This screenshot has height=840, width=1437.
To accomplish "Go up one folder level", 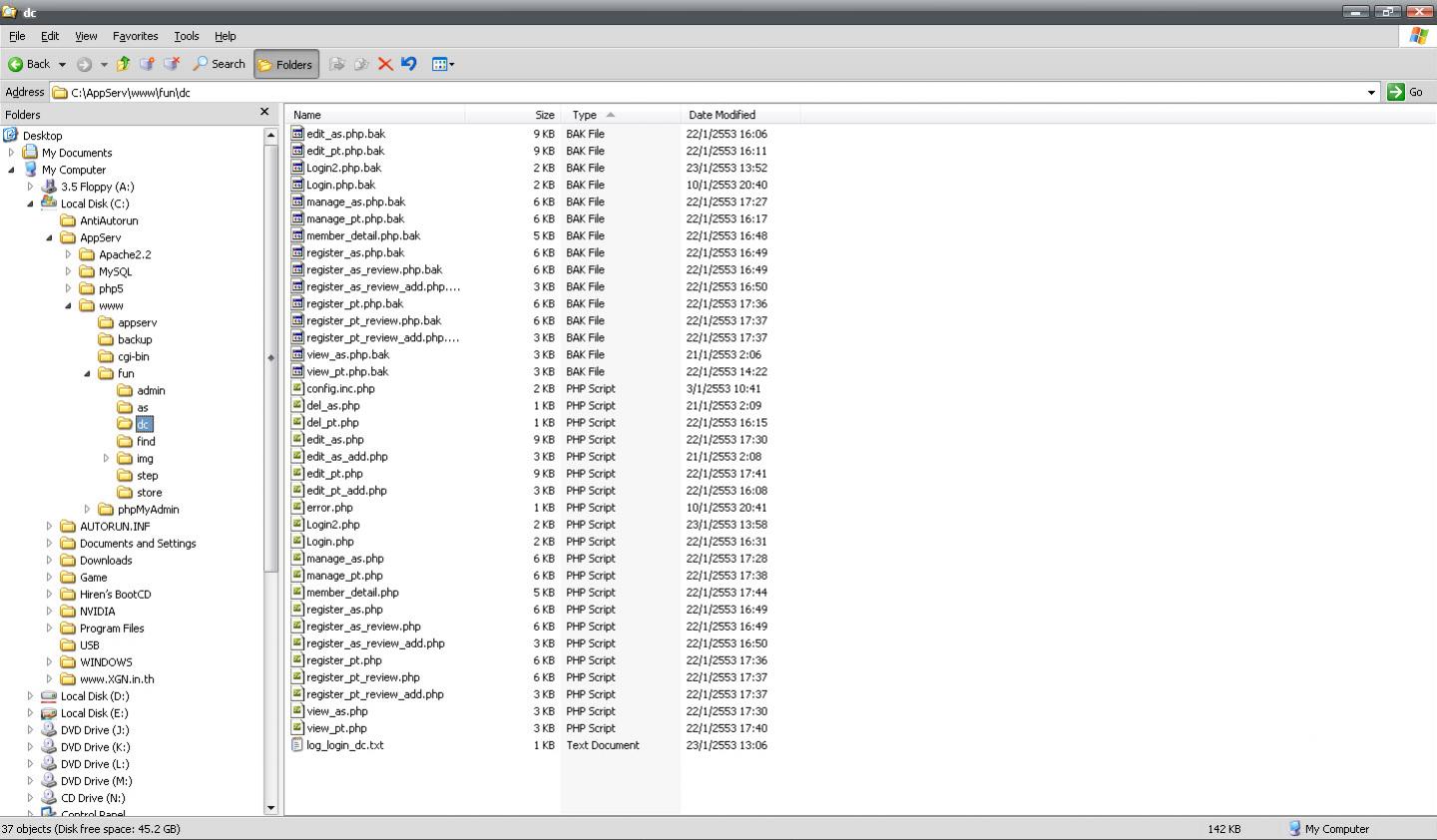I will coord(123,64).
